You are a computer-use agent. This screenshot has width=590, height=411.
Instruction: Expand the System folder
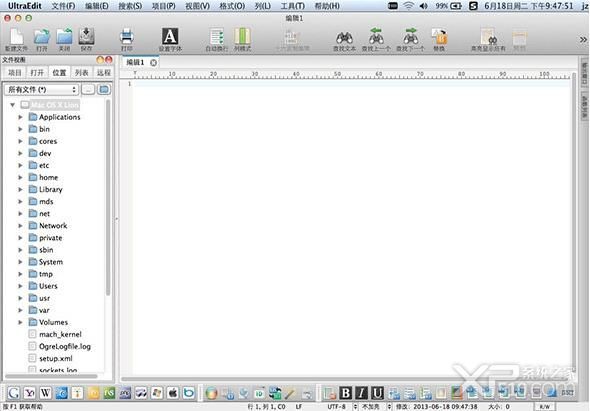20,262
